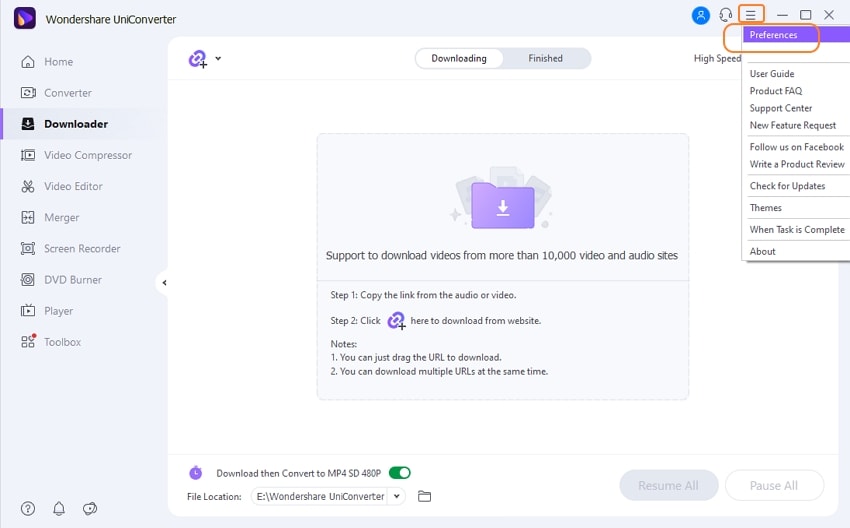850x528 pixels.
Task: Go to Home in the sidebar
Action: tap(59, 62)
